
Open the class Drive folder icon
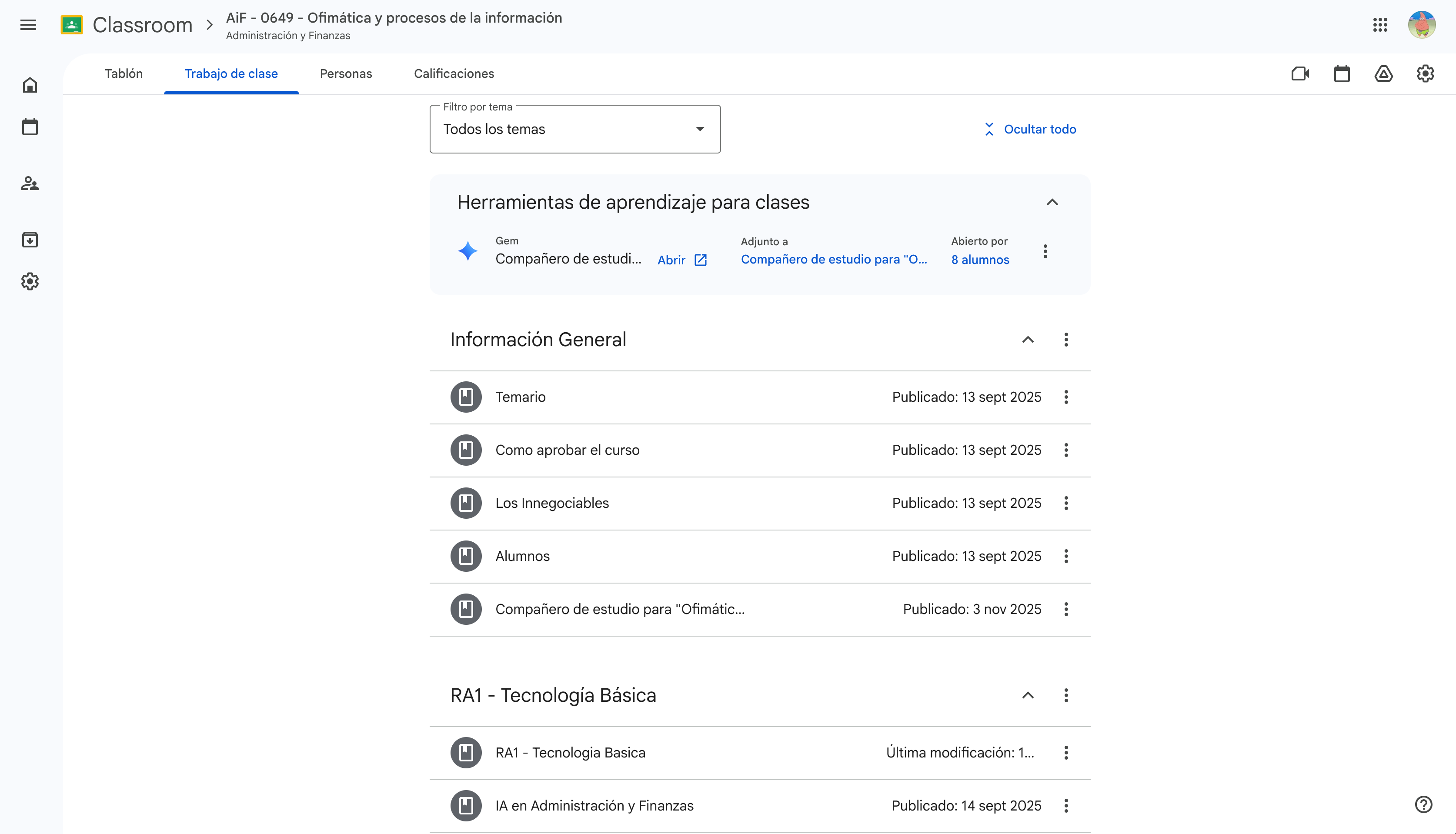1383,73
